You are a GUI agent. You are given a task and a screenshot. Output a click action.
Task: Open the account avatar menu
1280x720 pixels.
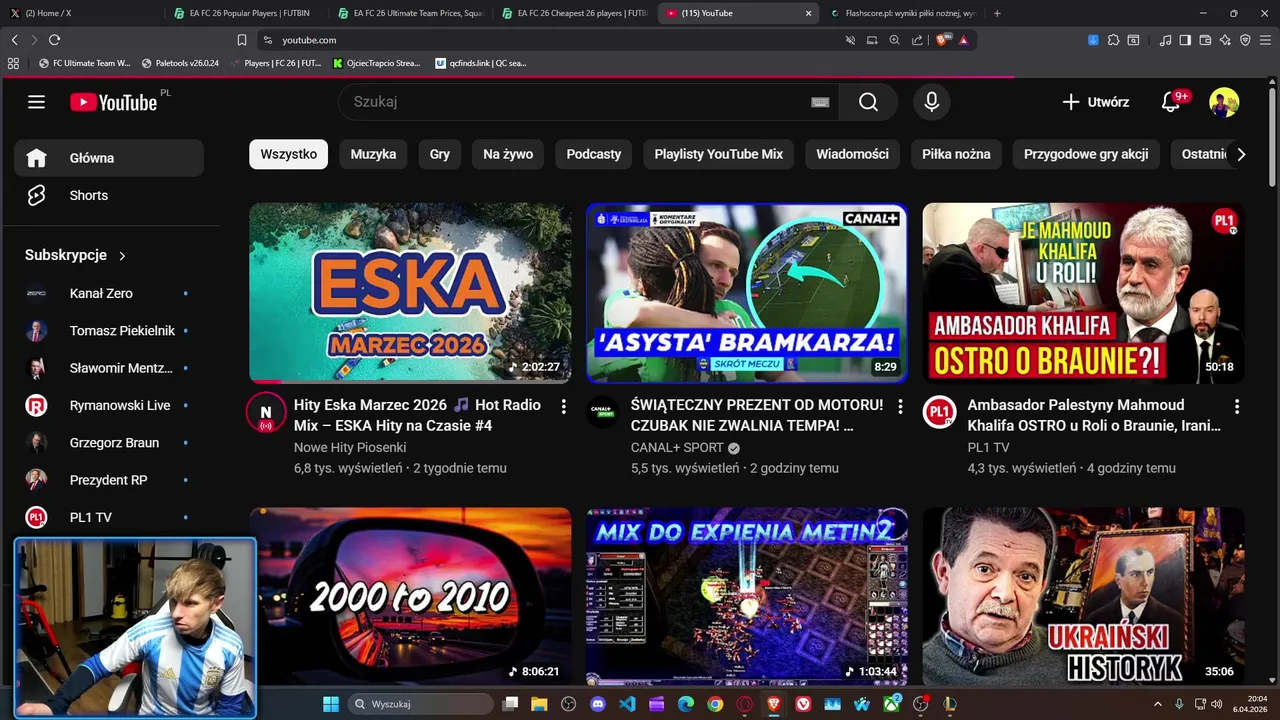[x=1224, y=102]
